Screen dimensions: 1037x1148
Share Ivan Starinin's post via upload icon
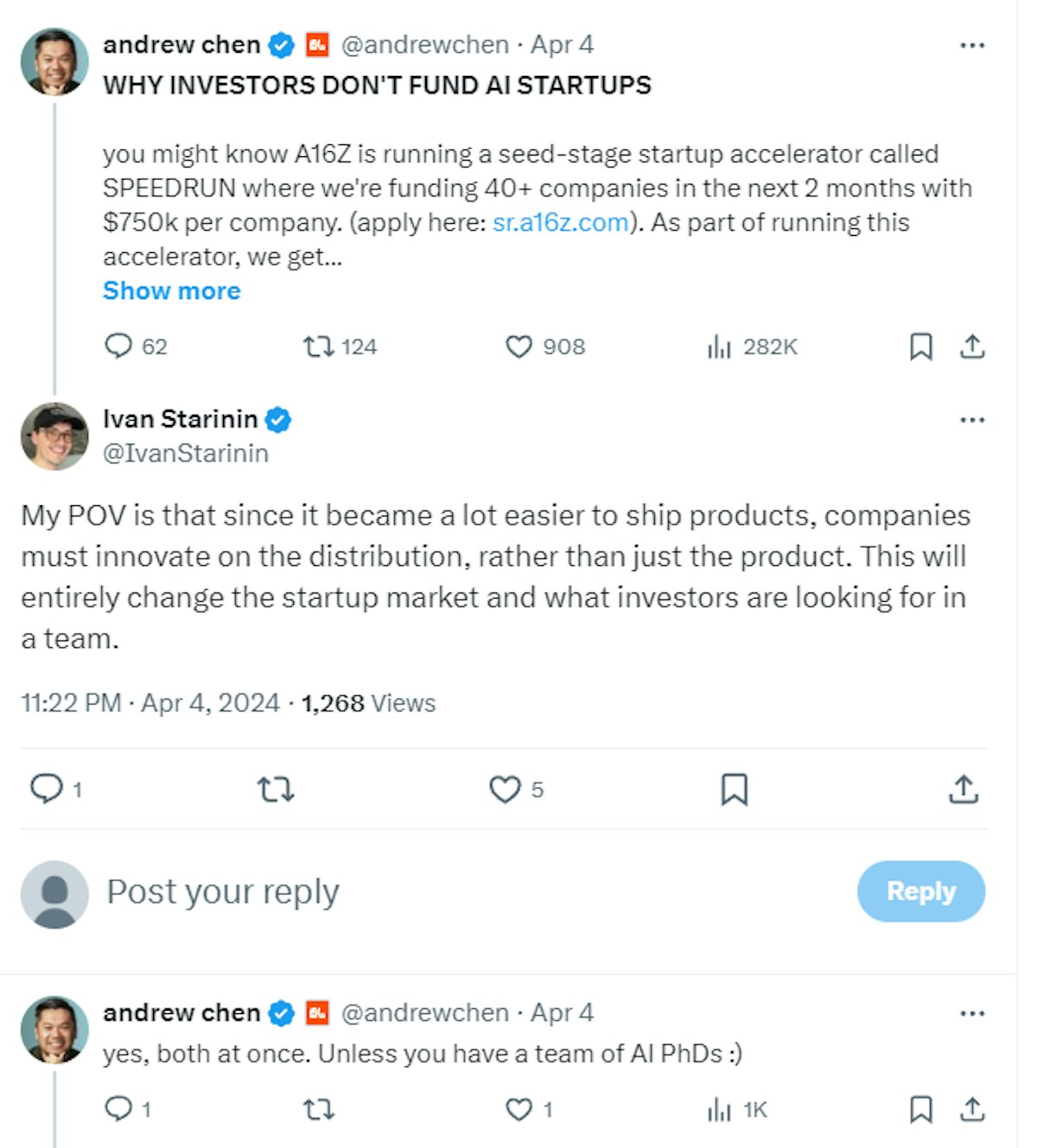pyautogui.click(x=964, y=790)
